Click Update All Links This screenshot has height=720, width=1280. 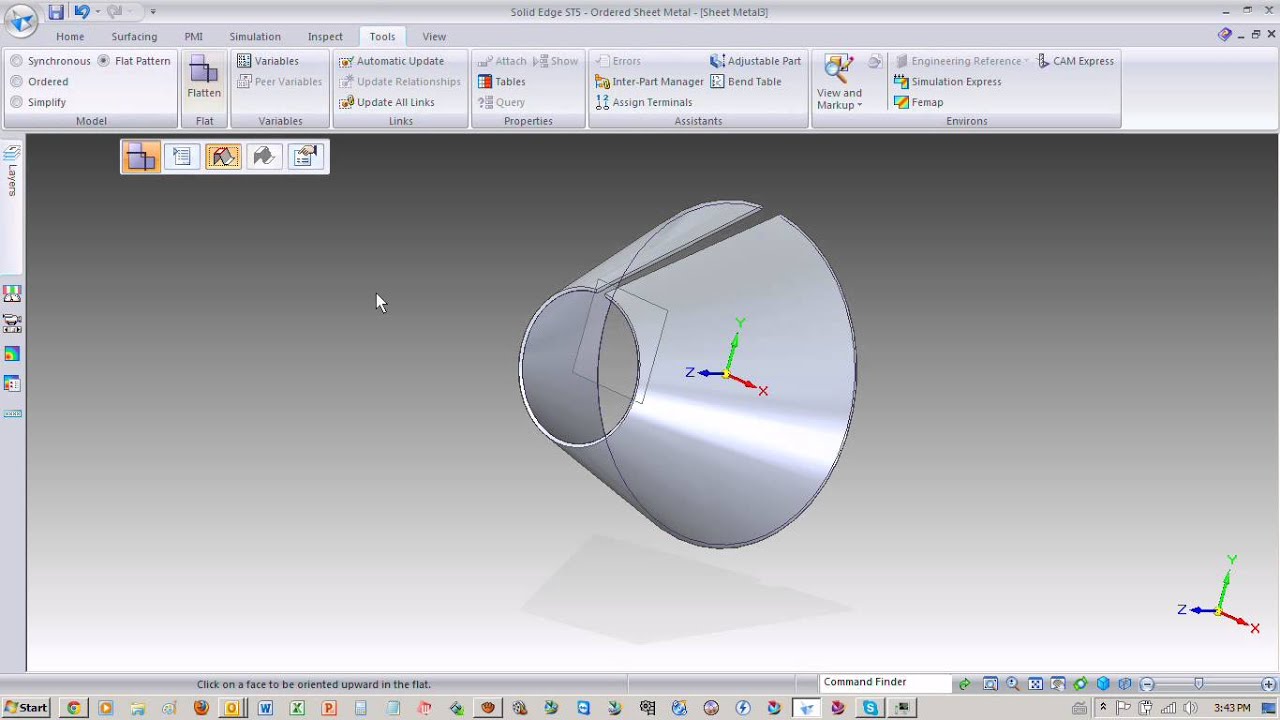click(x=387, y=102)
